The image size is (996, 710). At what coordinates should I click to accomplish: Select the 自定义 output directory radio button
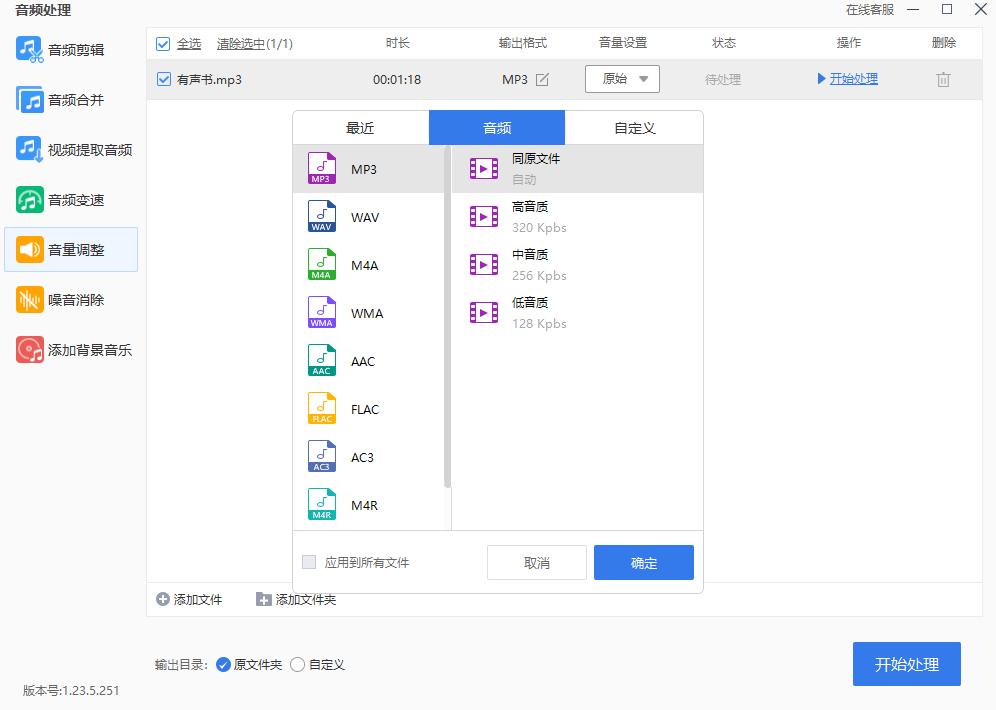click(297, 663)
